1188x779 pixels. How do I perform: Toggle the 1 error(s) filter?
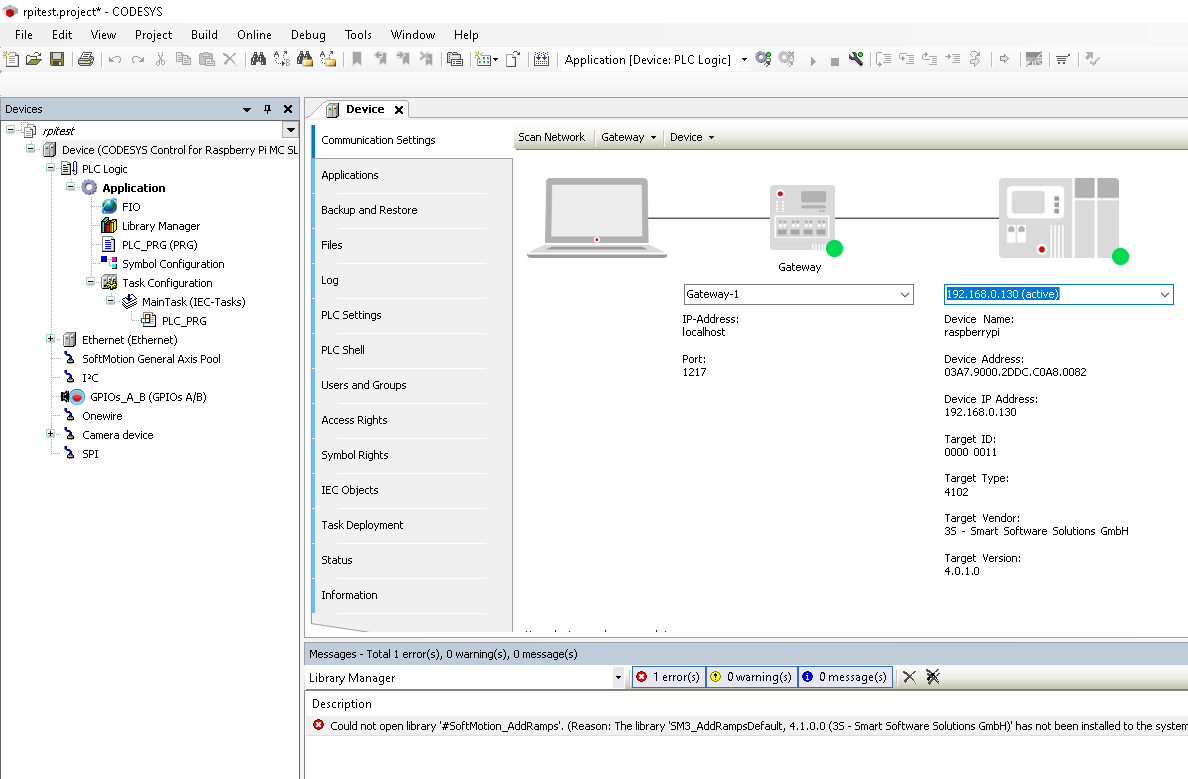click(668, 677)
